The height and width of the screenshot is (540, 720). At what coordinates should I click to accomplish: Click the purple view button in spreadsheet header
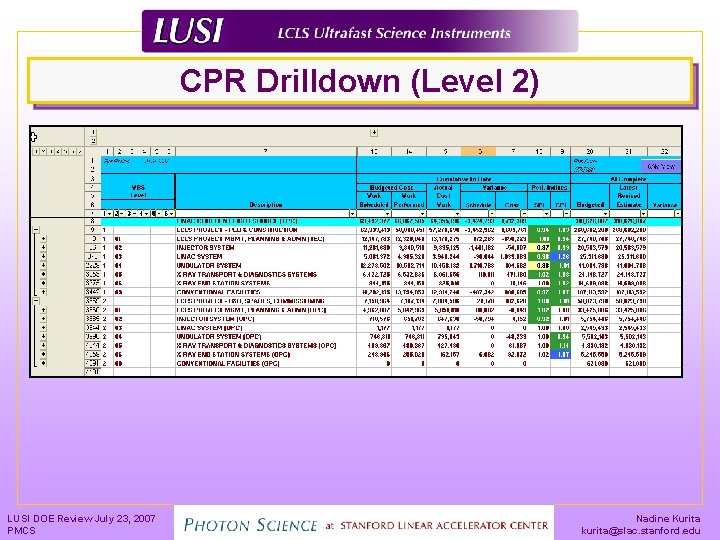pyautogui.click(x=661, y=166)
